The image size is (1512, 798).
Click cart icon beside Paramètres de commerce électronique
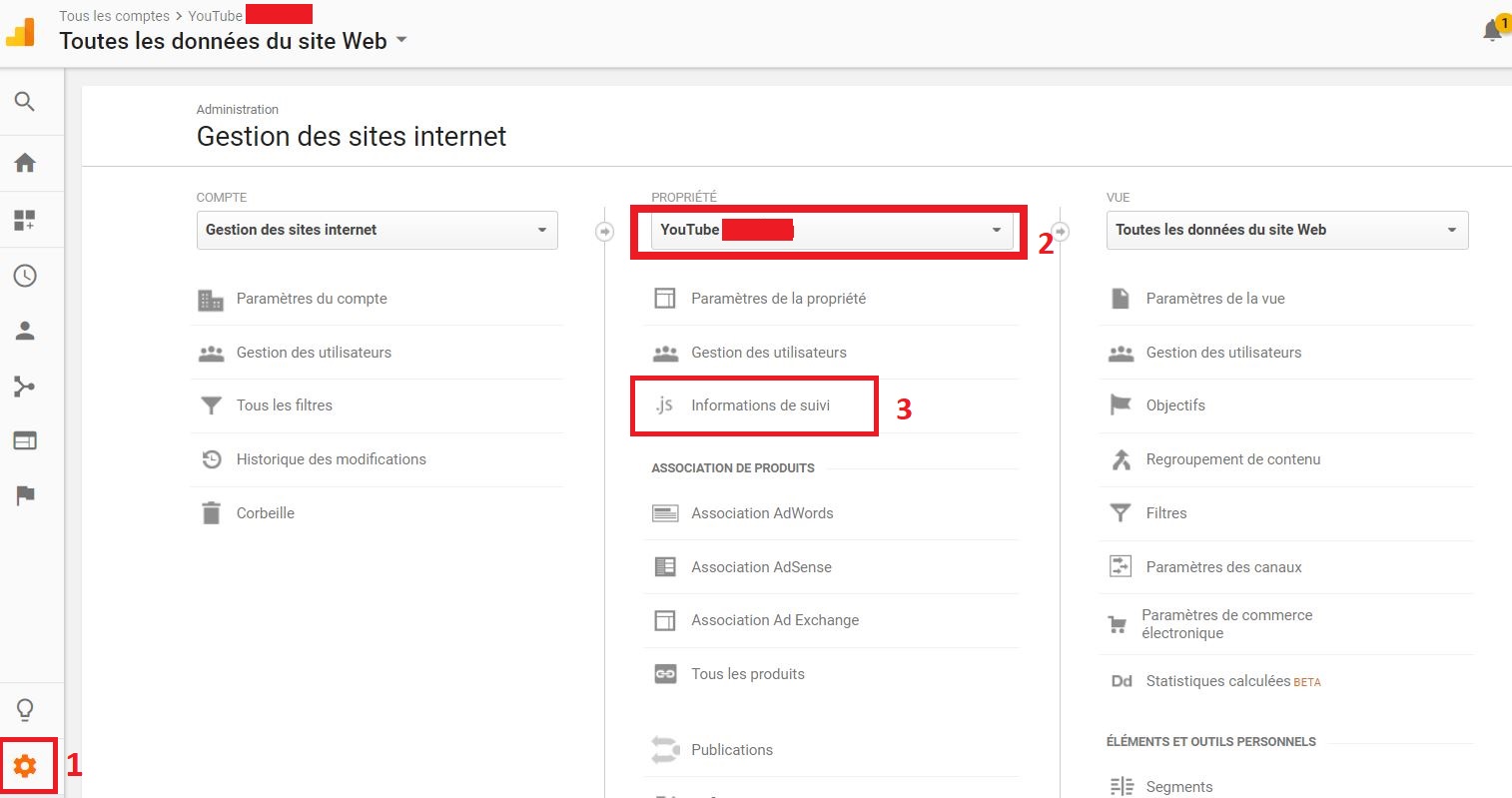(1118, 625)
